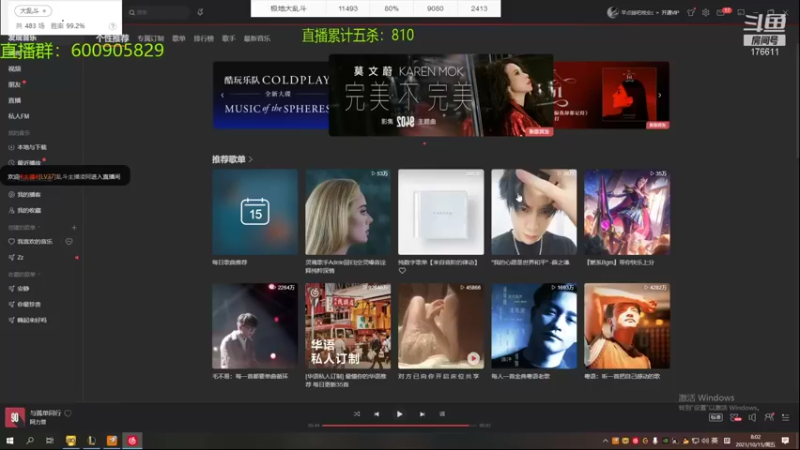Open the blue portrait Cantonese oldies playlist
Image resolution: width=800 pixels, height=450 pixels.
pyautogui.click(x=534, y=326)
